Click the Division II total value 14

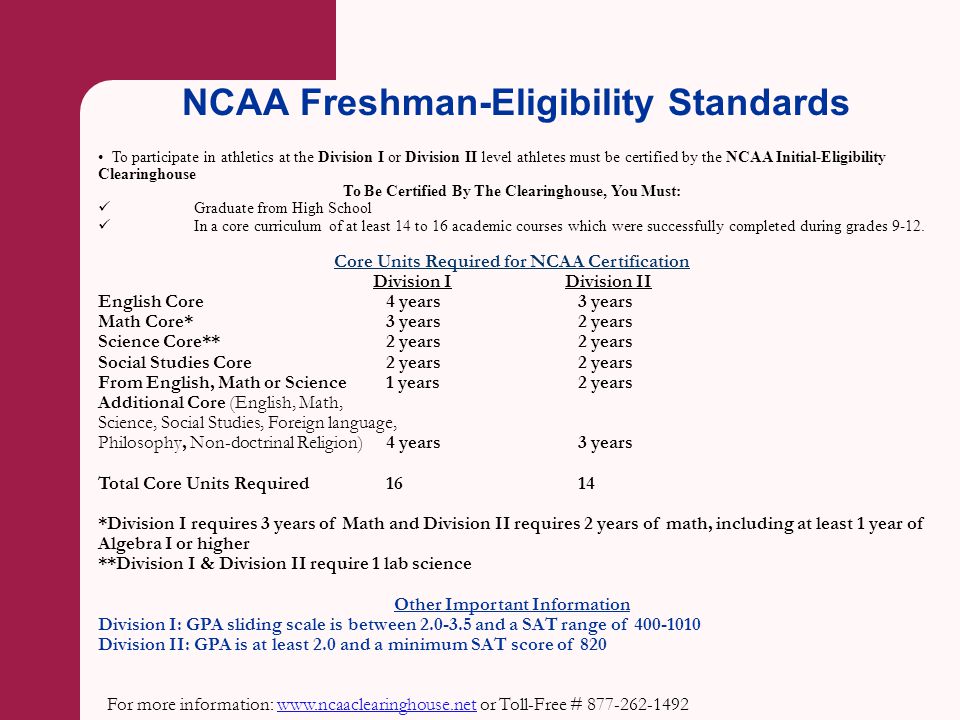point(586,484)
